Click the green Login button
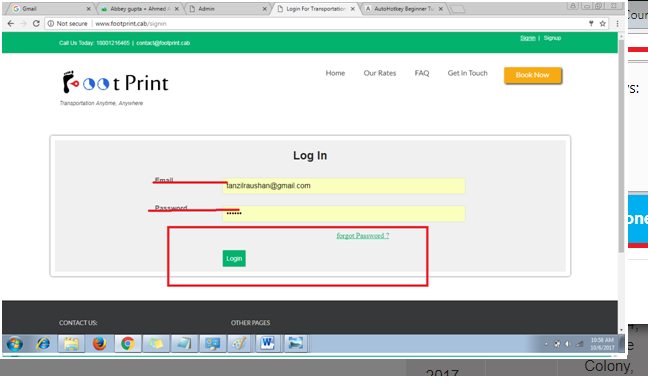 pyautogui.click(x=234, y=258)
